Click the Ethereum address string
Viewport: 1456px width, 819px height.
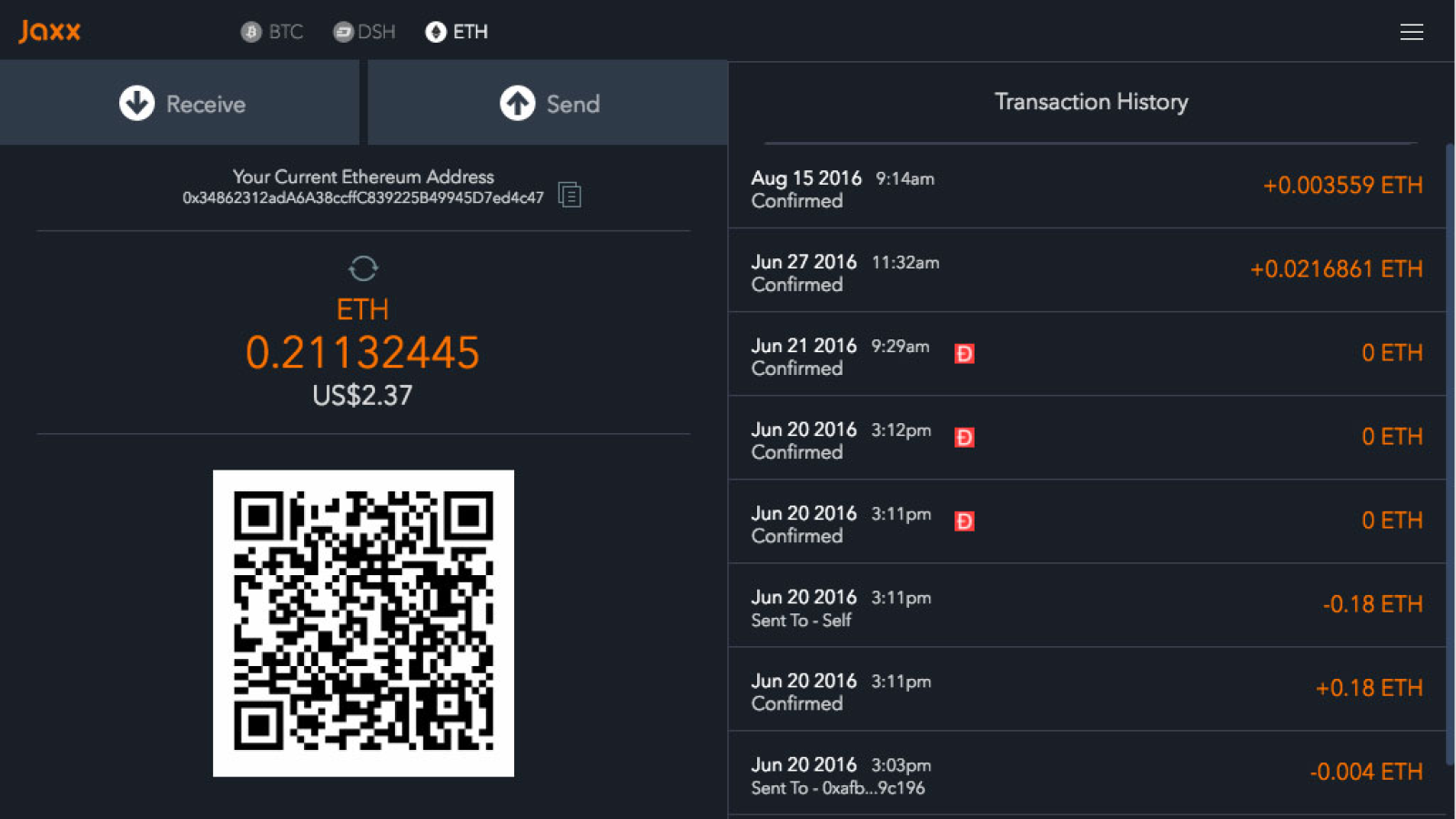363,197
